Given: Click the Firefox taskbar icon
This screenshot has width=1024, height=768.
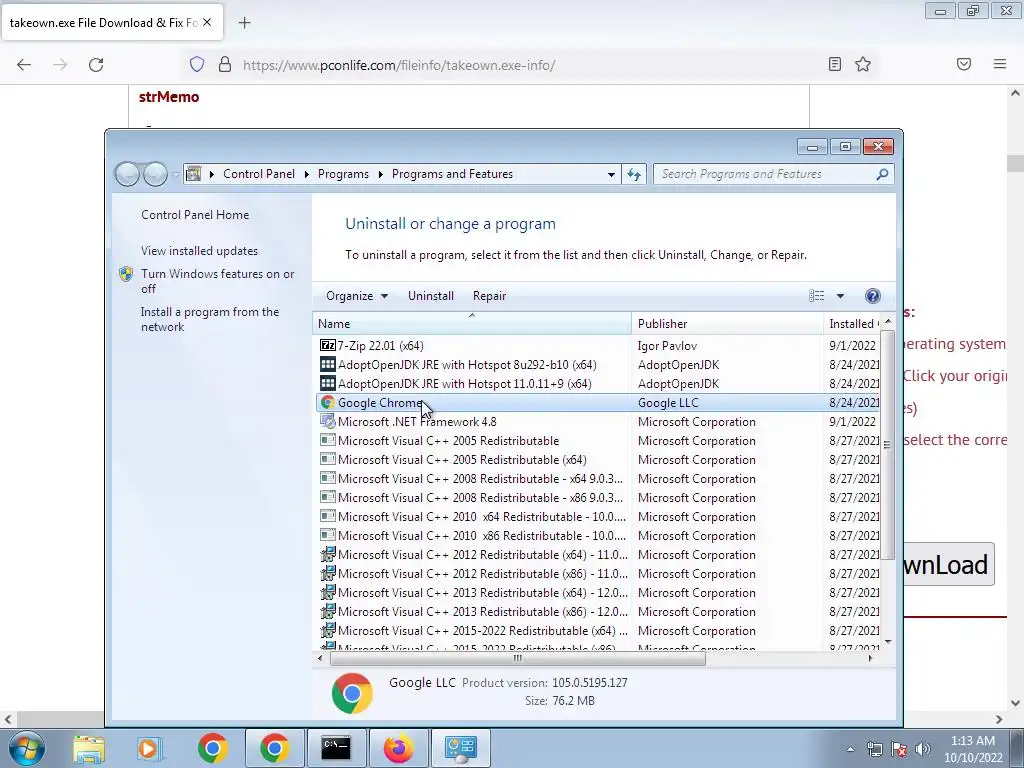Looking at the screenshot, I should (x=398, y=748).
